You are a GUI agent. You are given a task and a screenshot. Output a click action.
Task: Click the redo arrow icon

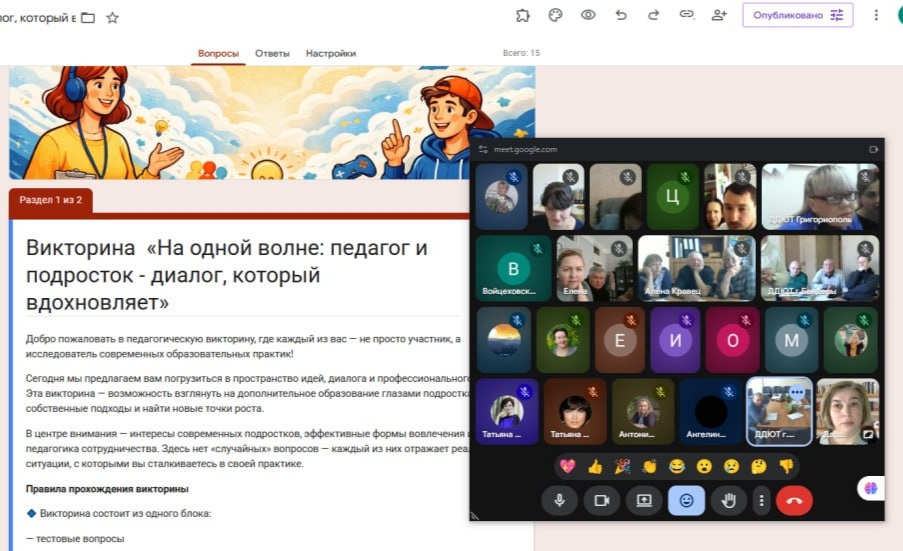pyautogui.click(x=653, y=15)
